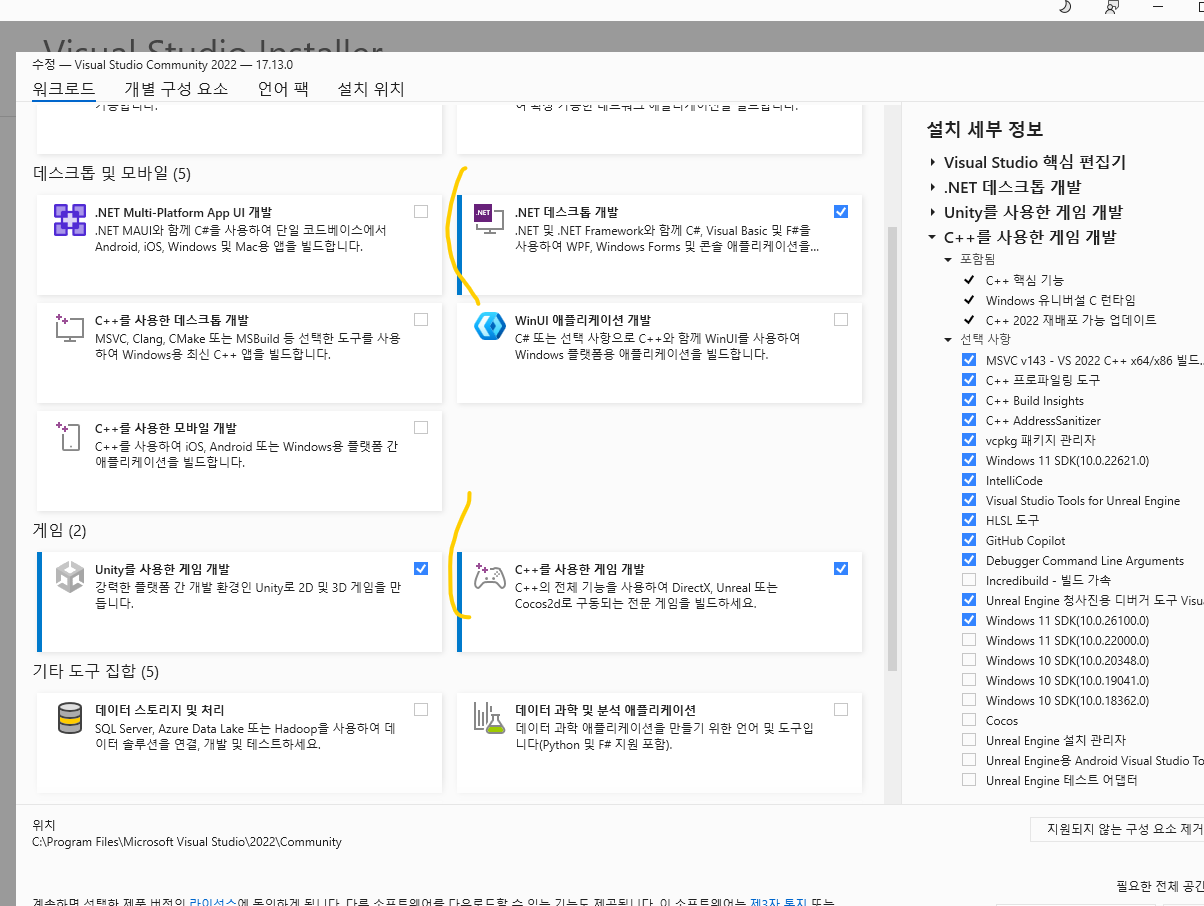Click the C++를 사용한 데스크톱 개발 monitor icon
The image size is (1204, 906).
70,328
